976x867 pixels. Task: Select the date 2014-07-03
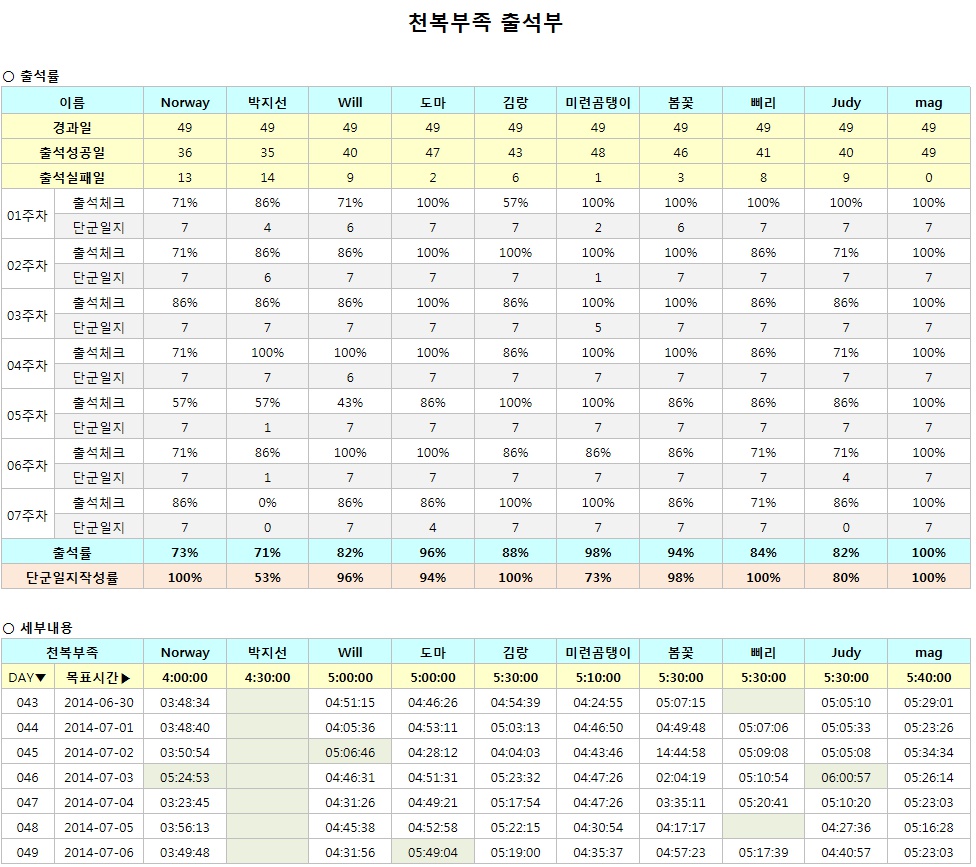[x=99, y=777]
